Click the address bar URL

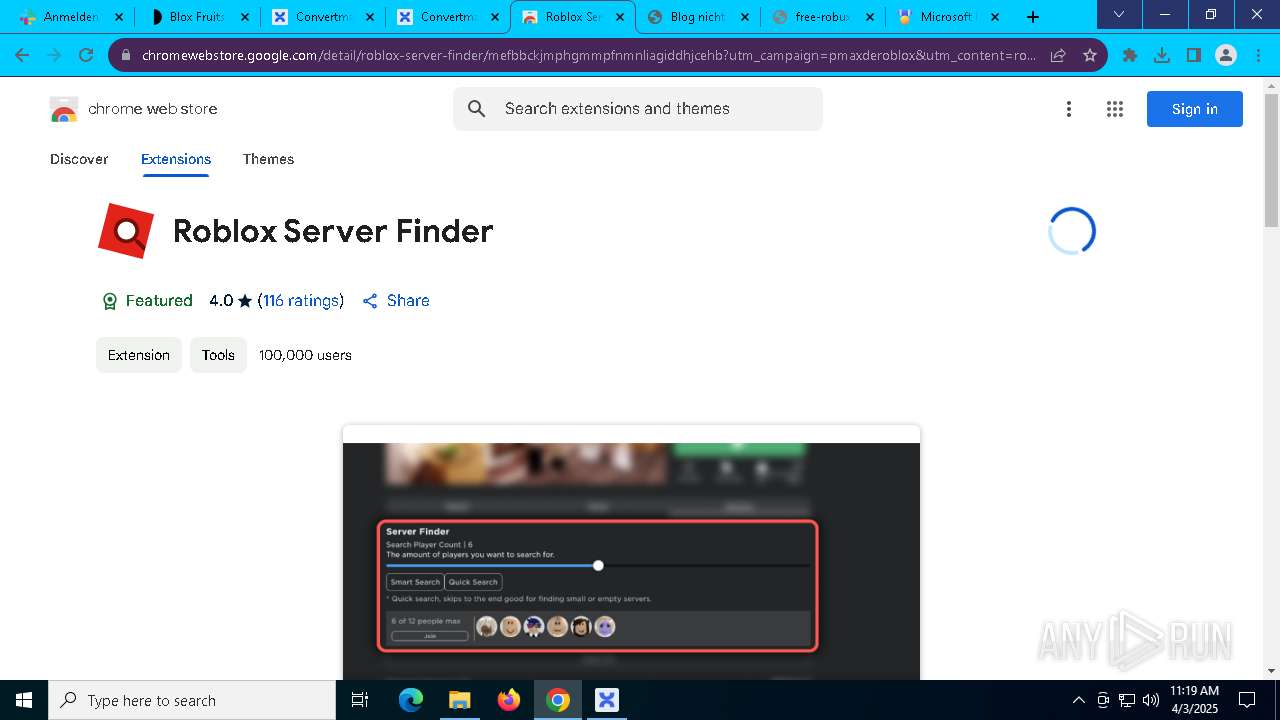(x=588, y=55)
